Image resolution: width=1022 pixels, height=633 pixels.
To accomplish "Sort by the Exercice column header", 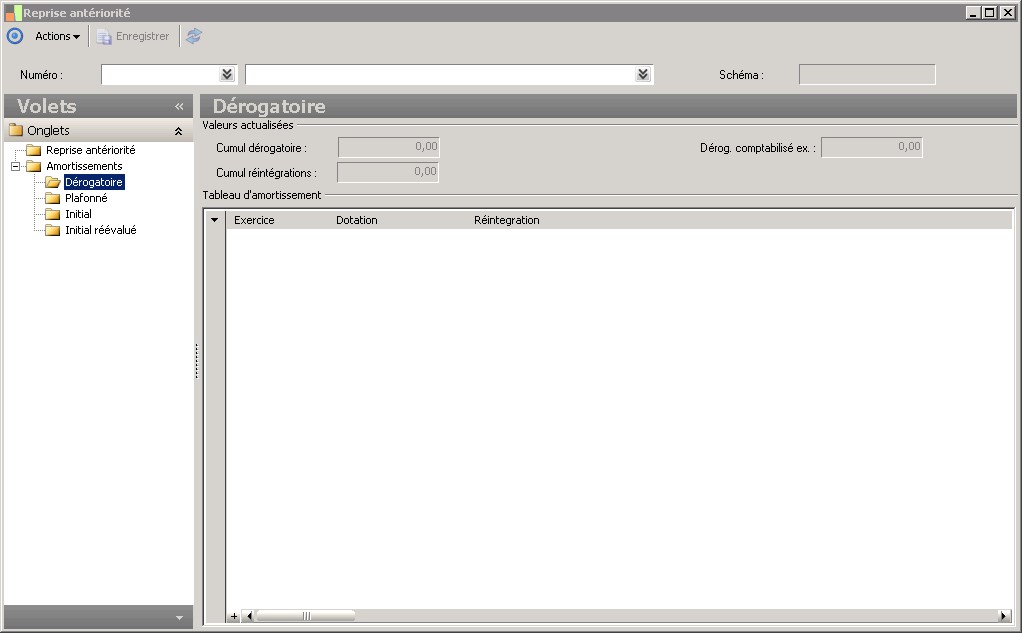I will click(x=254, y=220).
